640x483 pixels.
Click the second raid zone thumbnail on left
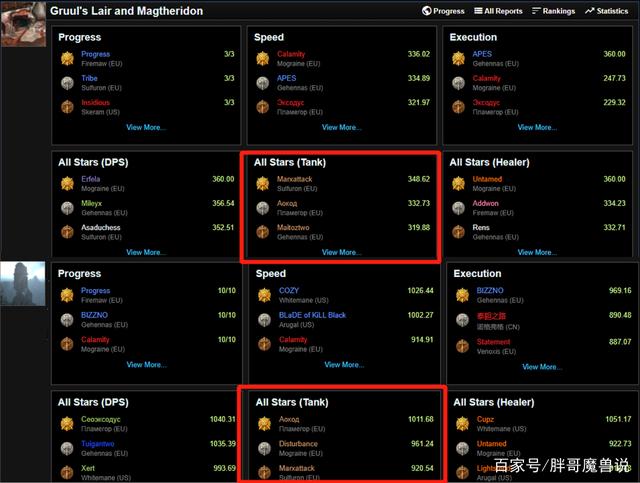(22, 284)
